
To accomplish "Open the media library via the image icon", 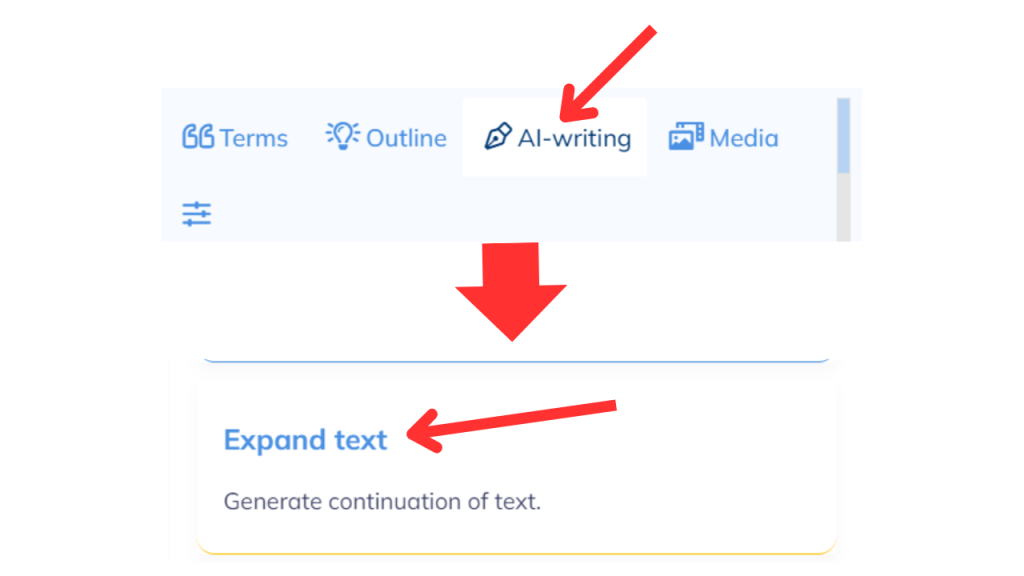I will pos(687,137).
